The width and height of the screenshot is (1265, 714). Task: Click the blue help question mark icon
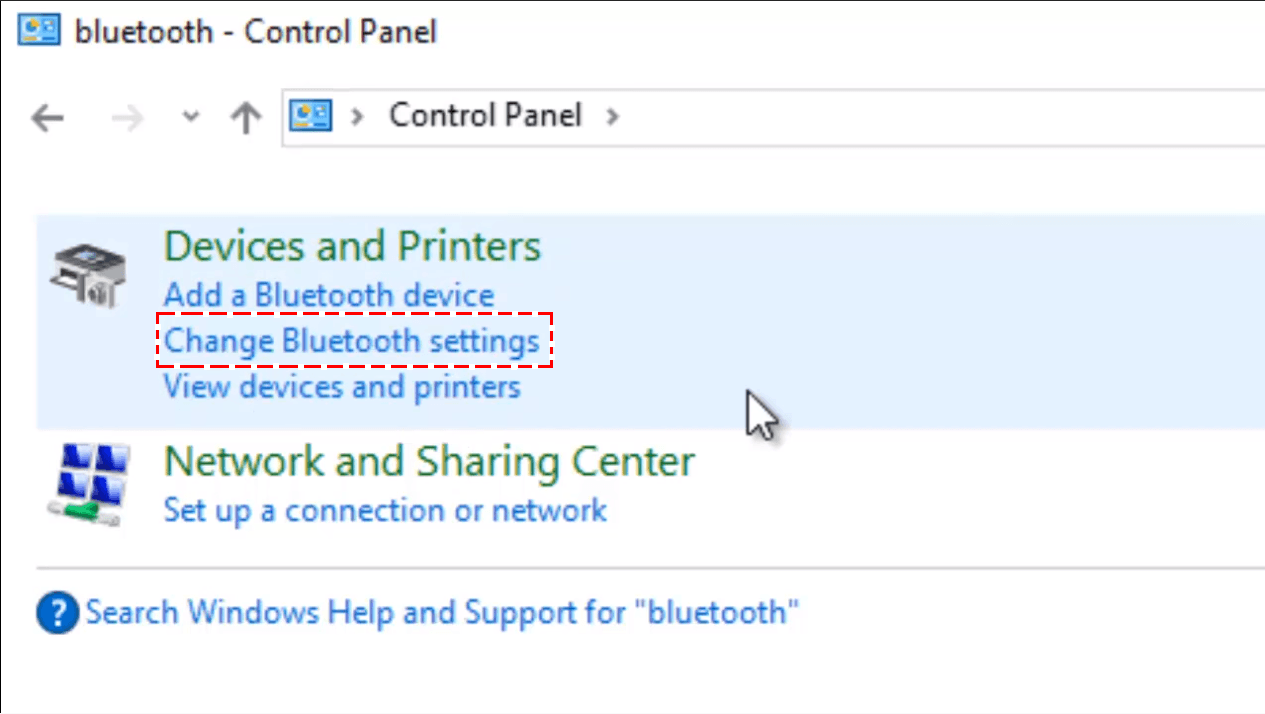tap(57, 612)
